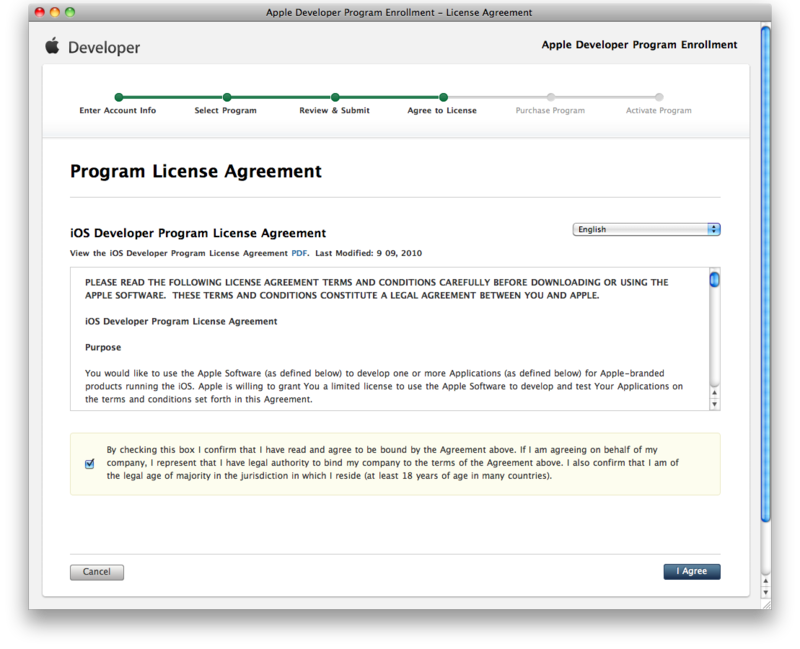Click the Purpose heading in the license text
The width and height of the screenshot is (800, 649).
click(x=103, y=347)
